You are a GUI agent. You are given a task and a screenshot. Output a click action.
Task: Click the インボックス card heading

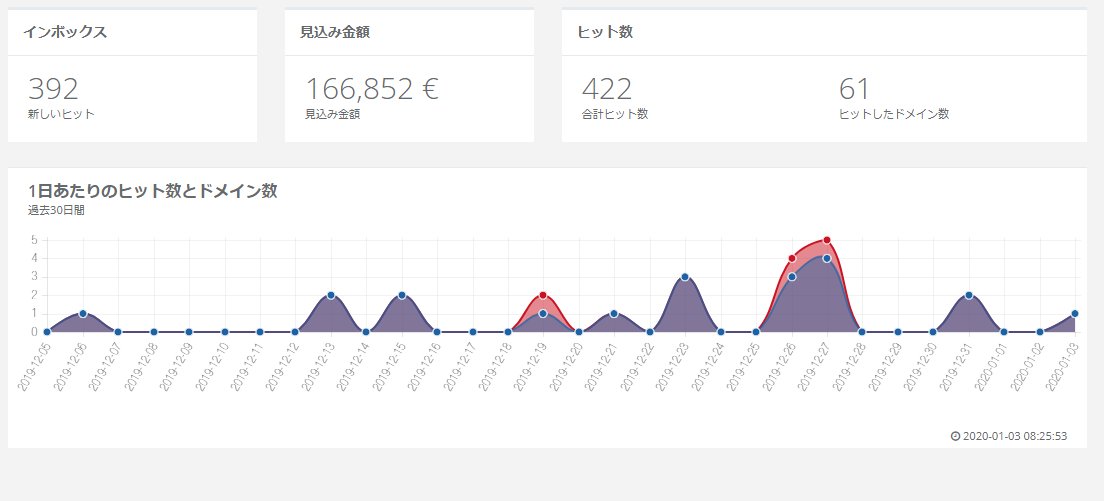point(65,32)
